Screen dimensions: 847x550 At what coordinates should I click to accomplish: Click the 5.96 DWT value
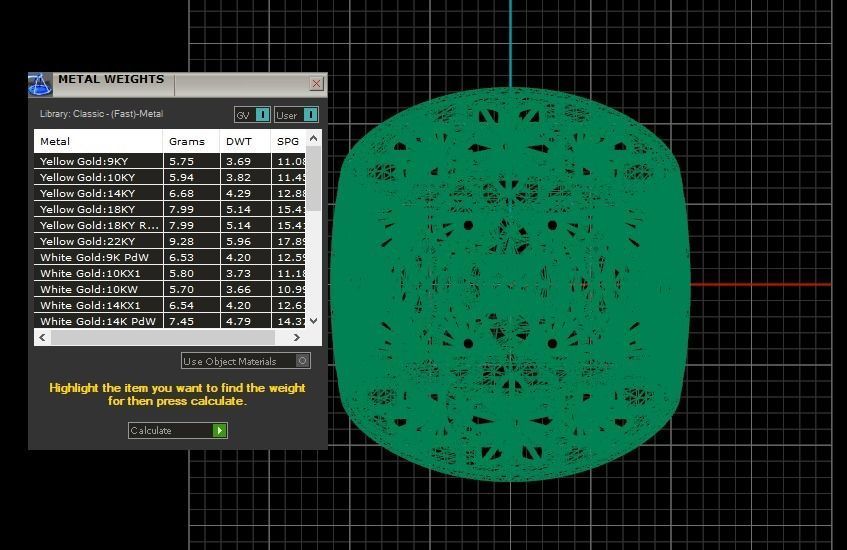click(238, 242)
